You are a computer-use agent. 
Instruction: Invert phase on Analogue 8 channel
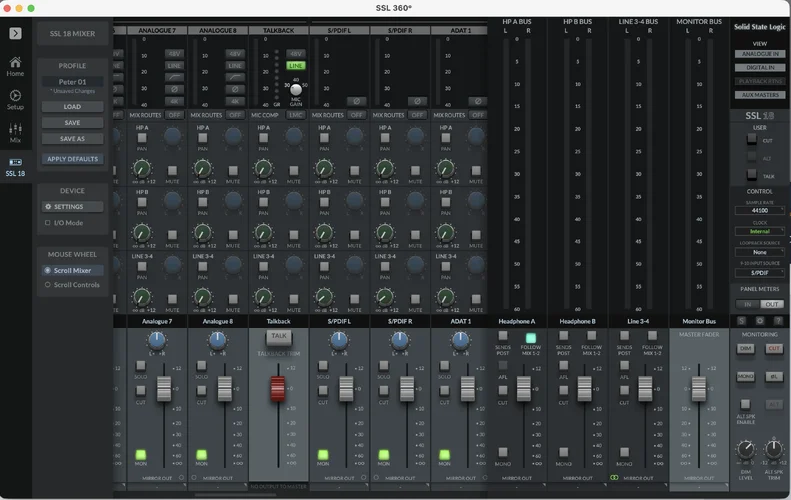(x=235, y=89)
